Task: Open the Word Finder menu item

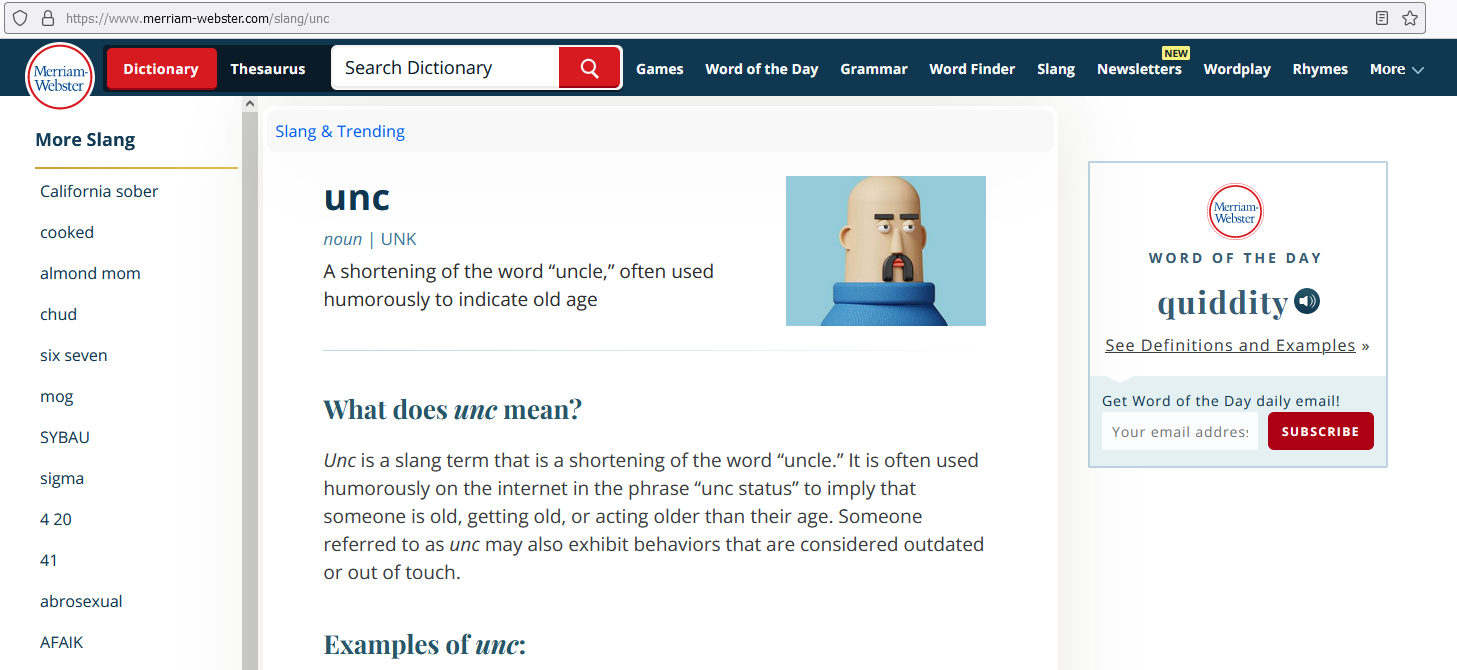Action: 972,69
